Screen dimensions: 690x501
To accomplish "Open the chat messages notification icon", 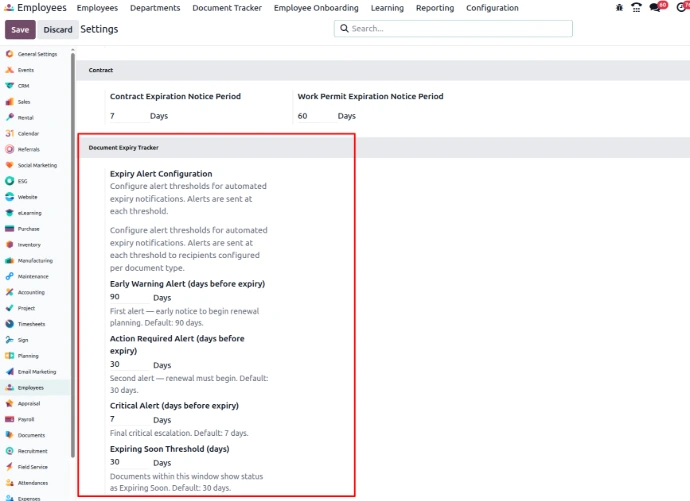I will pyautogui.click(x=656, y=8).
